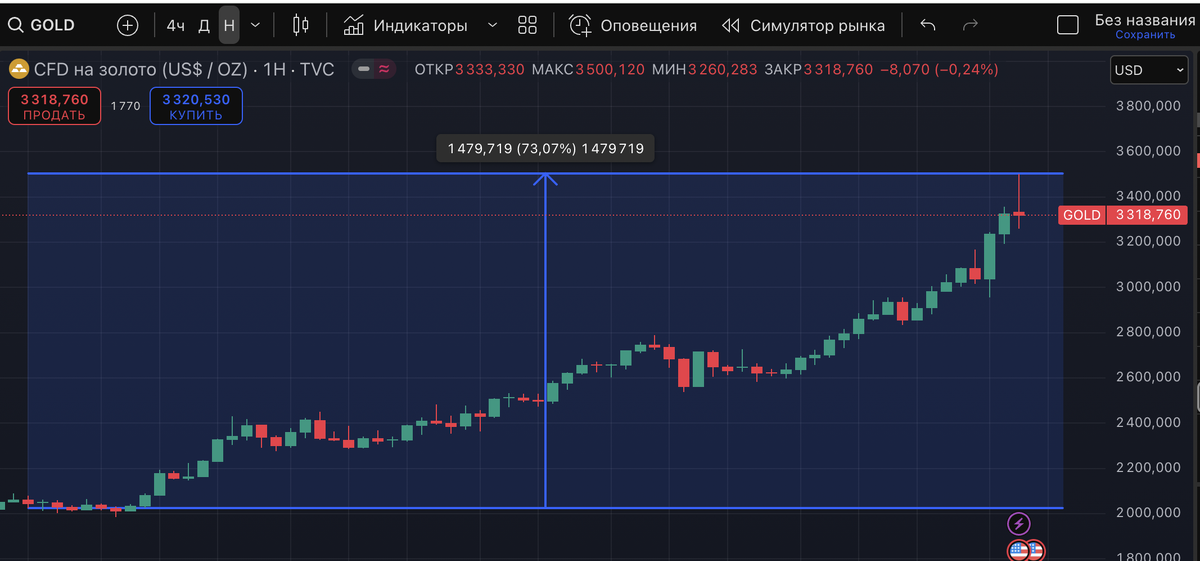
Task: Click the 3800,000 price axis label
Action: (1148, 106)
